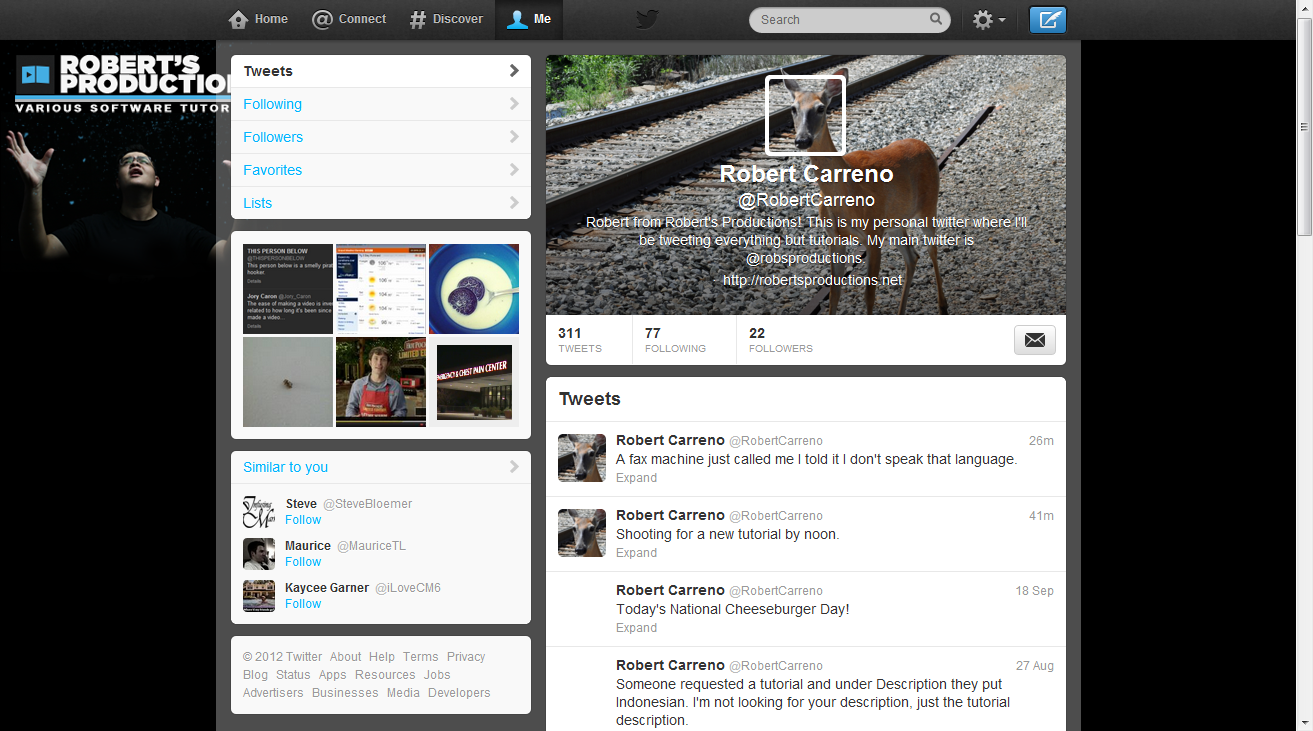Click the scrollbar up arrow
The height and width of the screenshot is (731, 1313).
pyautogui.click(x=1304, y=8)
